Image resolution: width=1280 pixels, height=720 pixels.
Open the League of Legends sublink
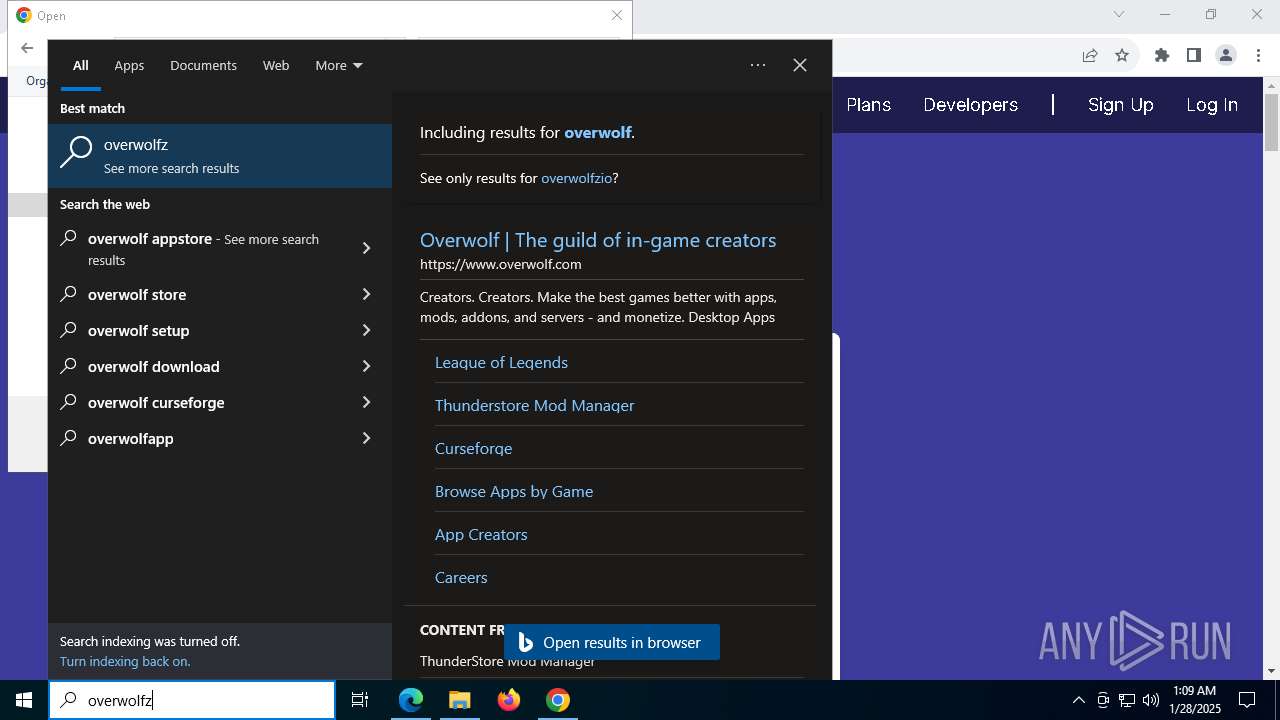point(501,362)
